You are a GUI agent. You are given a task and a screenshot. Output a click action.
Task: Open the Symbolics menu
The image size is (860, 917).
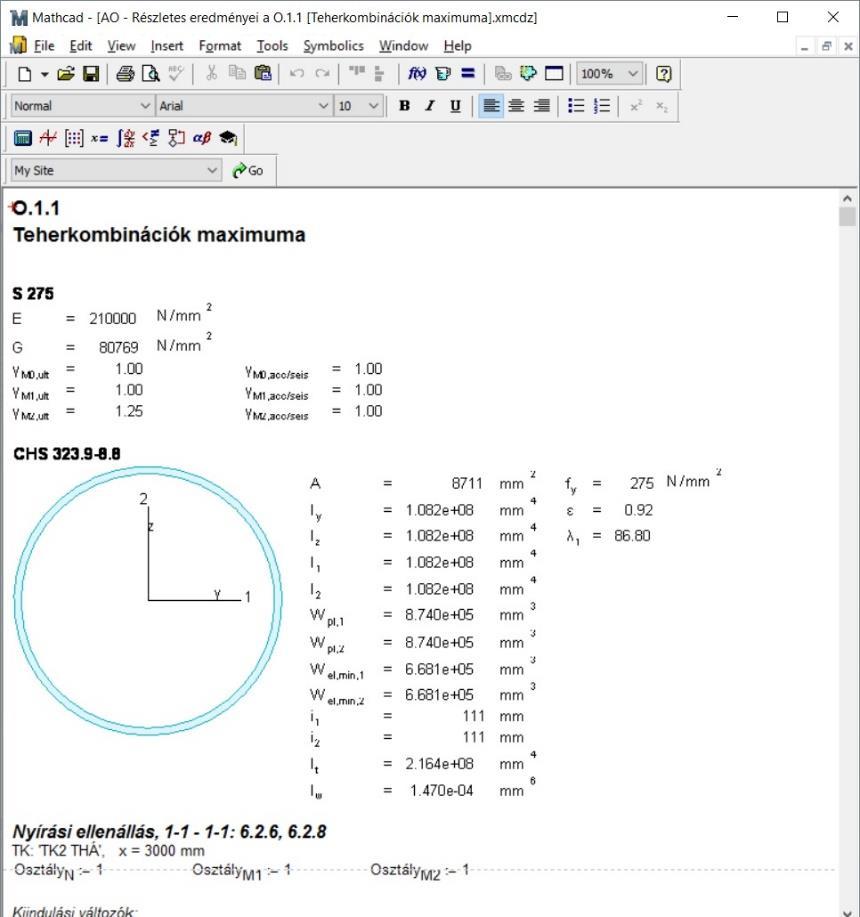[x=333, y=46]
